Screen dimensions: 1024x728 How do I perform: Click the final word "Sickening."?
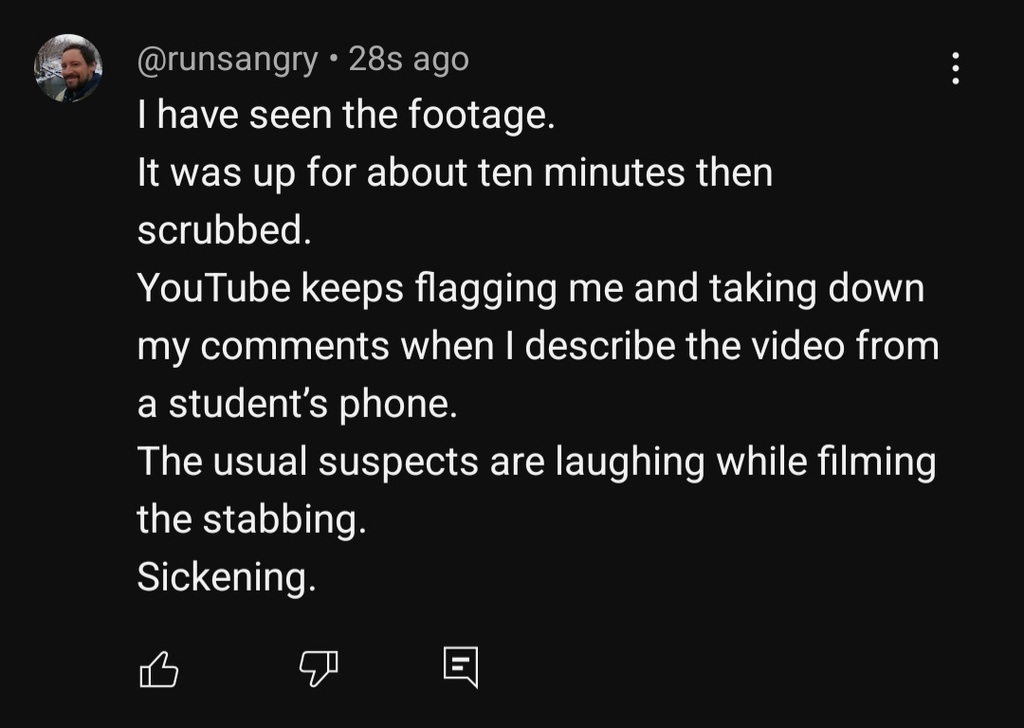pyautogui.click(x=226, y=577)
